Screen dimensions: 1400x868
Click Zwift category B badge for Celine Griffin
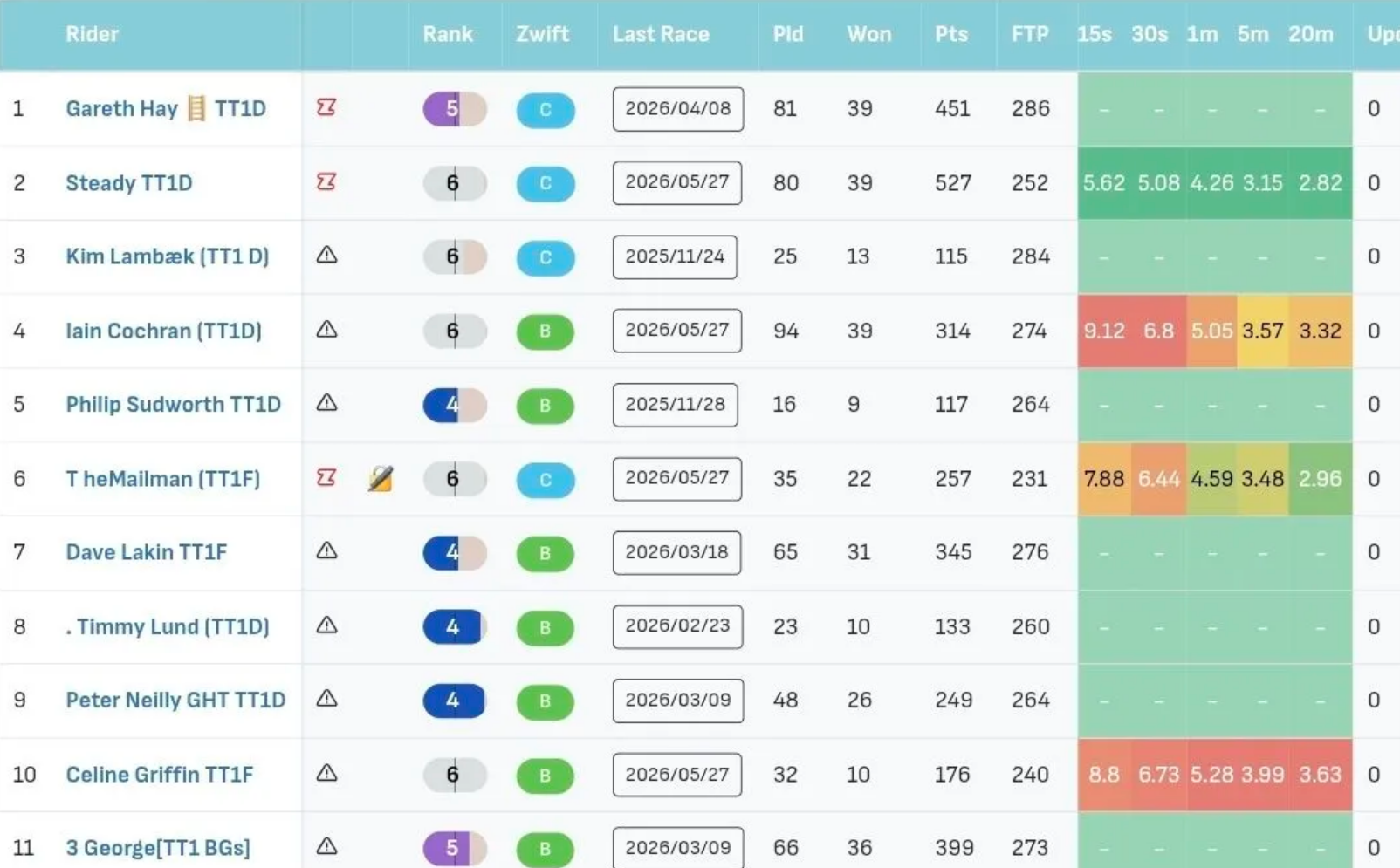[546, 775]
